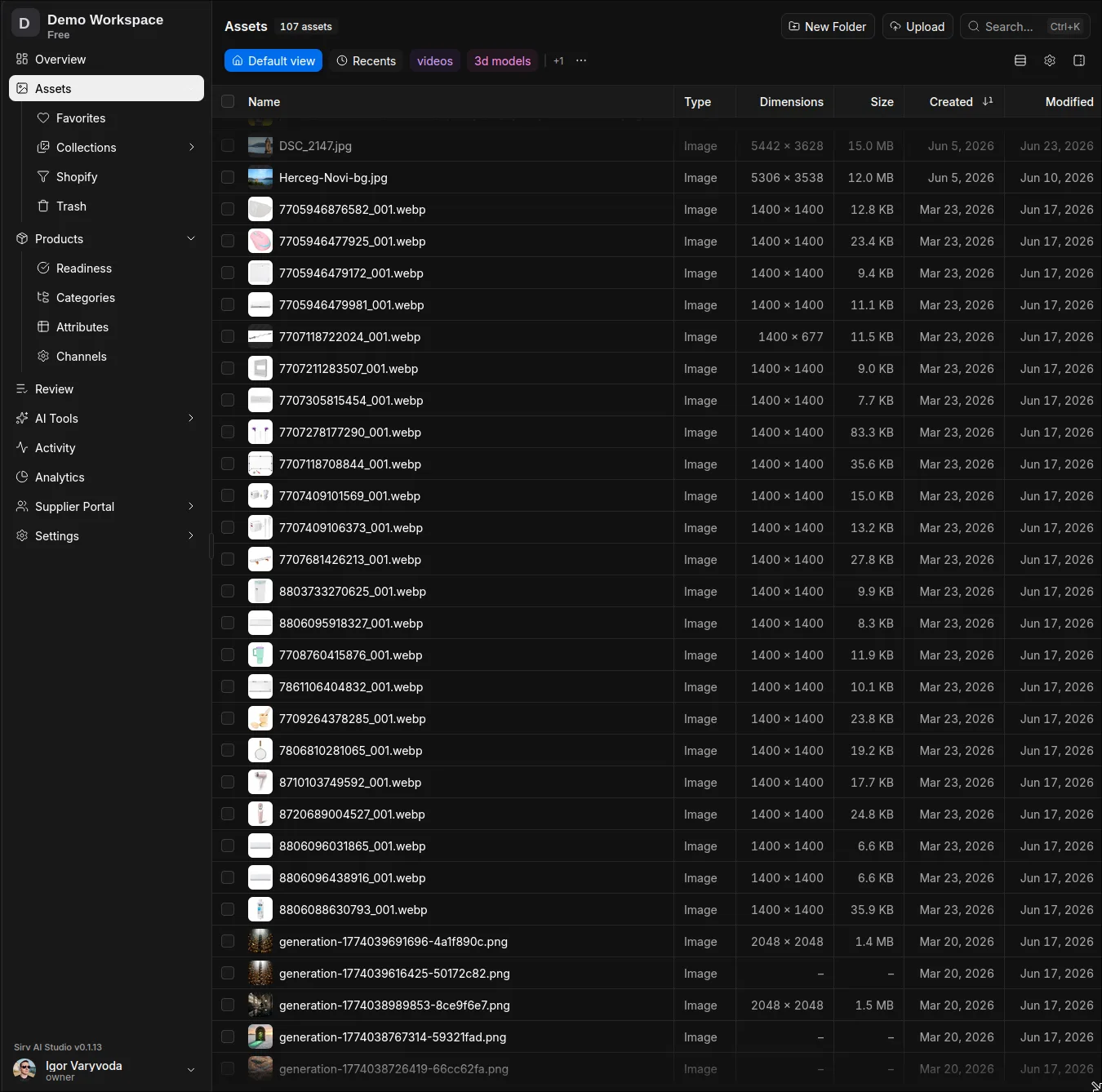The image size is (1102, 1092).
Task: Click the Demo Workspace D avatar
Action: pos(24,24)
